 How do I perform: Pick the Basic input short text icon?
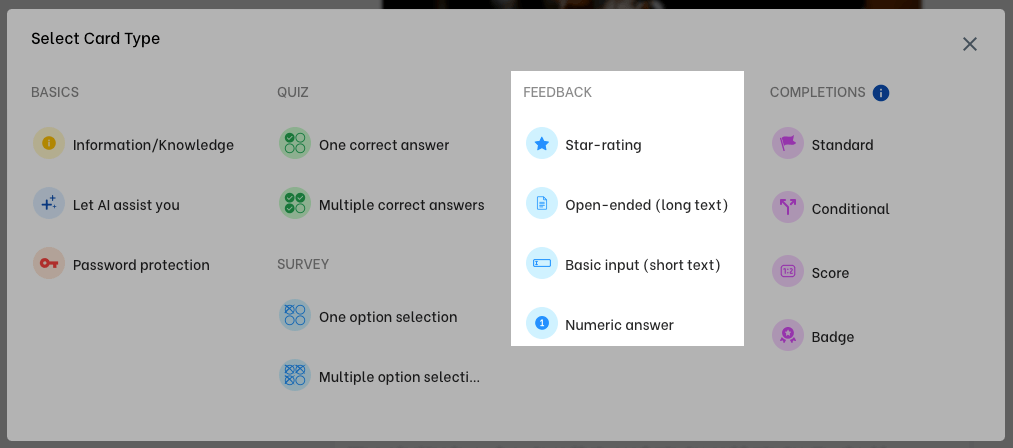(x=542, y=264)
